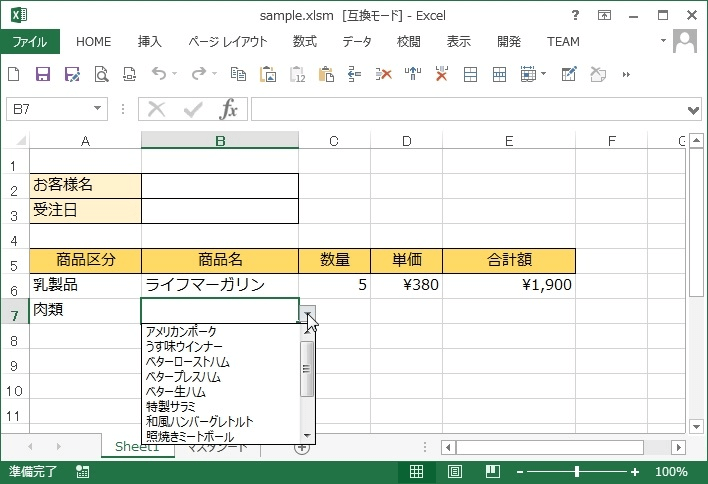Expand the Name Box dropdown arrow
Viewport: 708px width, 484px height.
(x=98, y=109)
